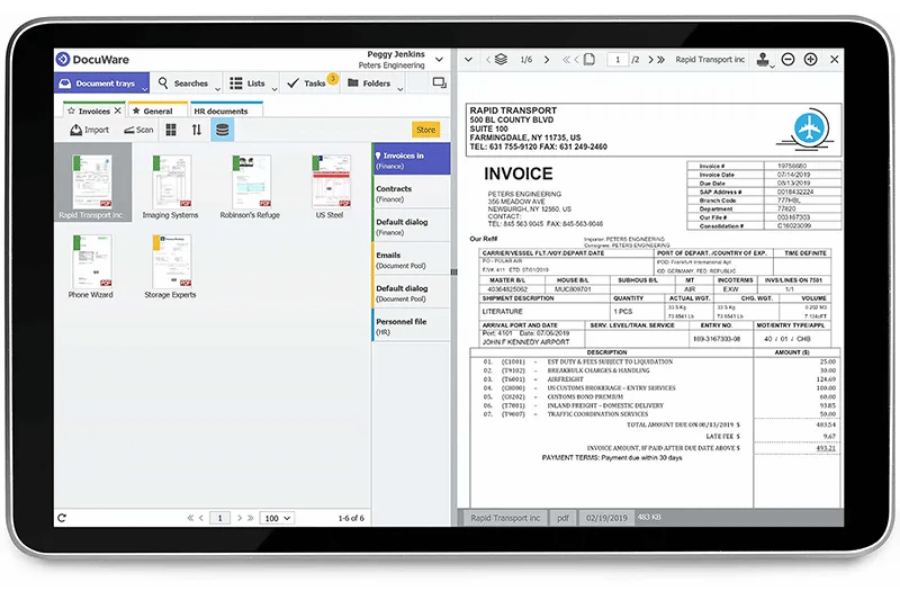Click the Import button

(89, 130)
